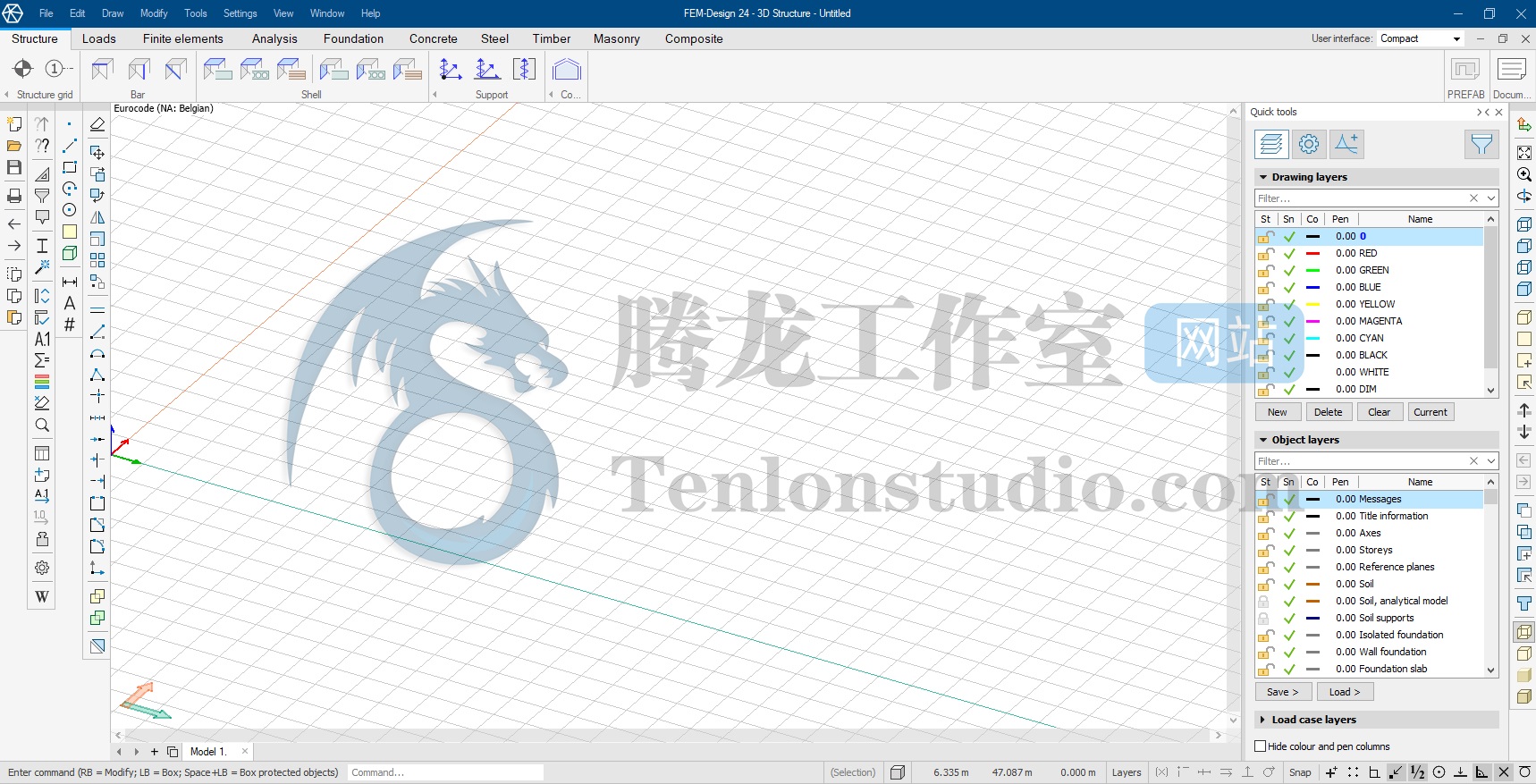Click the Redo right-arrow icon

[14, 246]
